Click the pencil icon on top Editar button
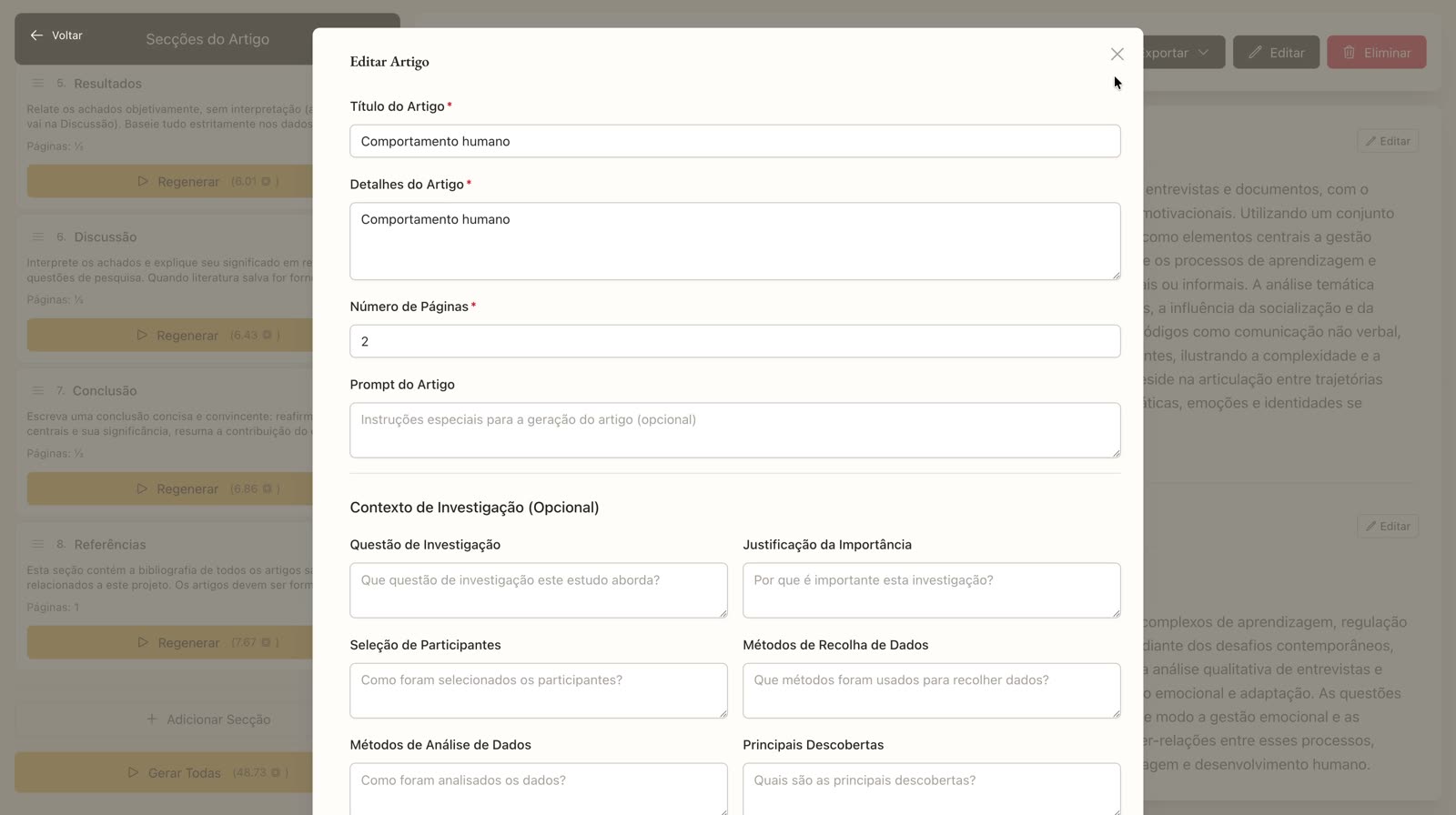Screen dimensions: 1456x815 pyautogui.click(x=1255, y=53)
